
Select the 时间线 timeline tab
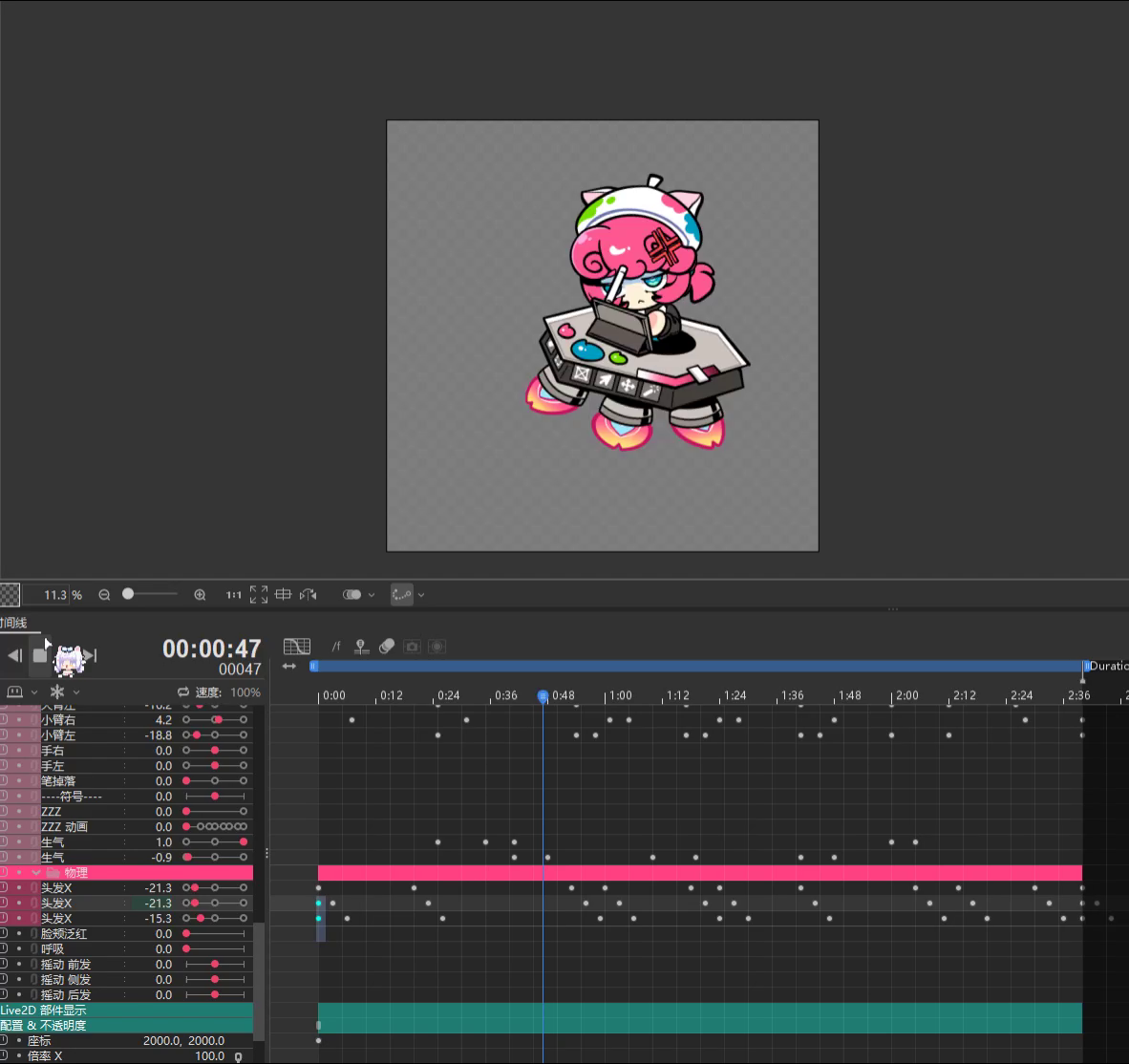click(13, 623)
